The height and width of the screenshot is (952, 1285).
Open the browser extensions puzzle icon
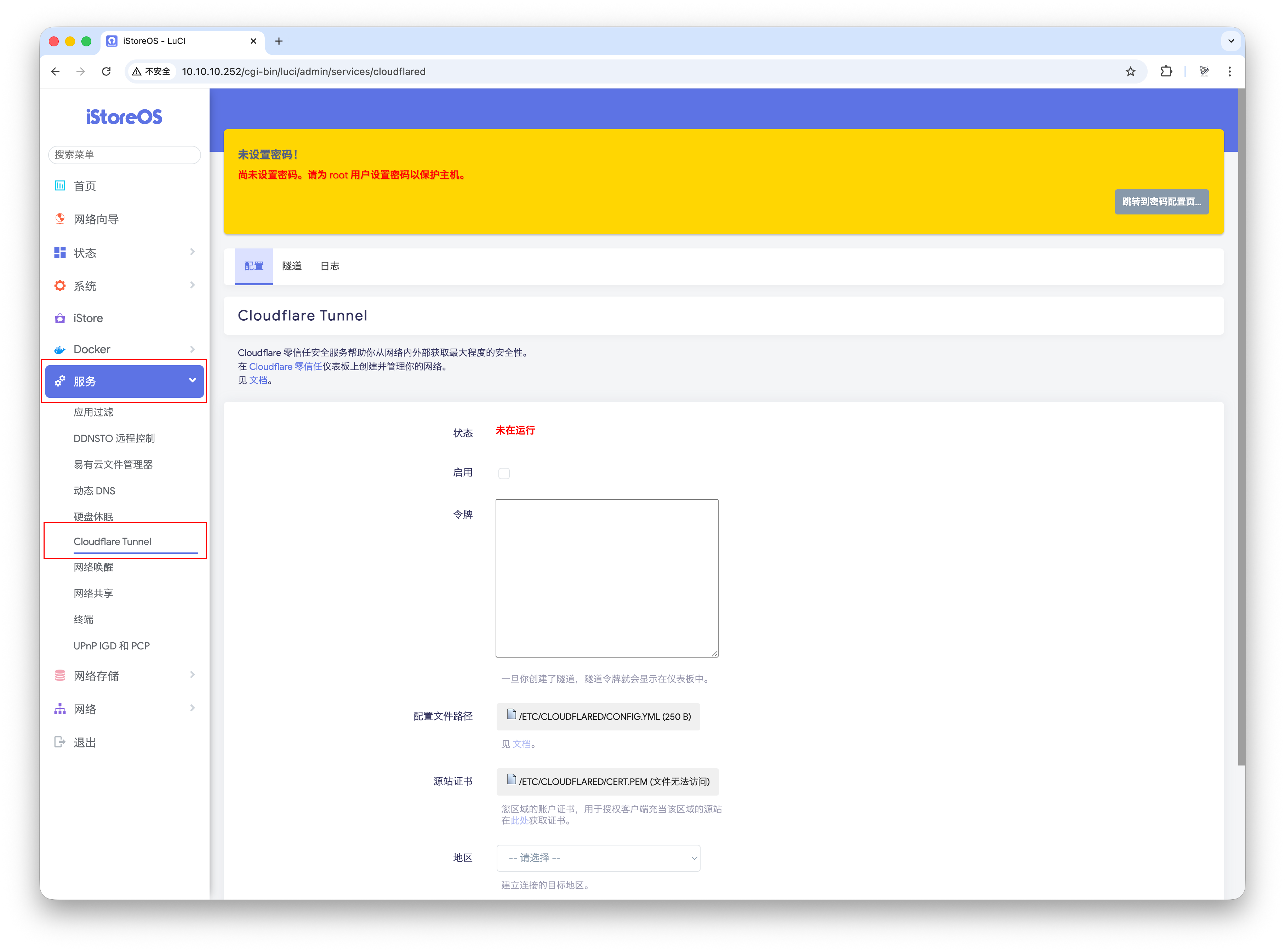pos(1166,71)
